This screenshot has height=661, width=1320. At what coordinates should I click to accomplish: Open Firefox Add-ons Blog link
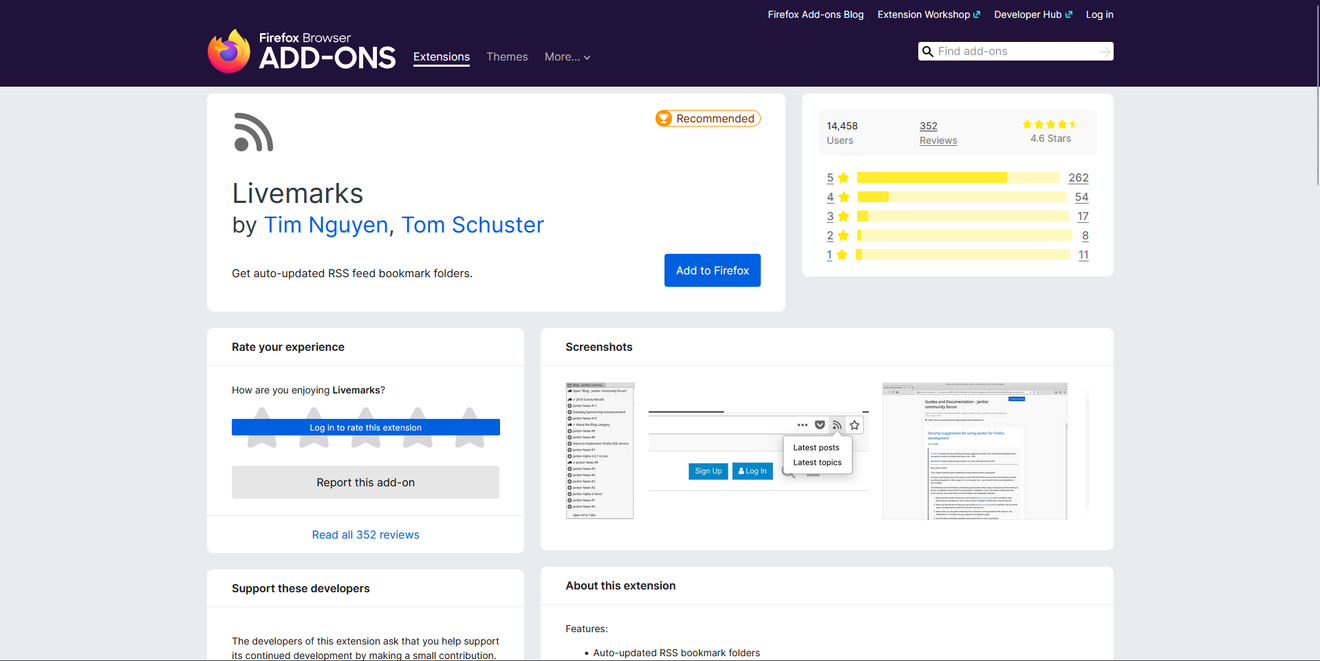[815, 15]
